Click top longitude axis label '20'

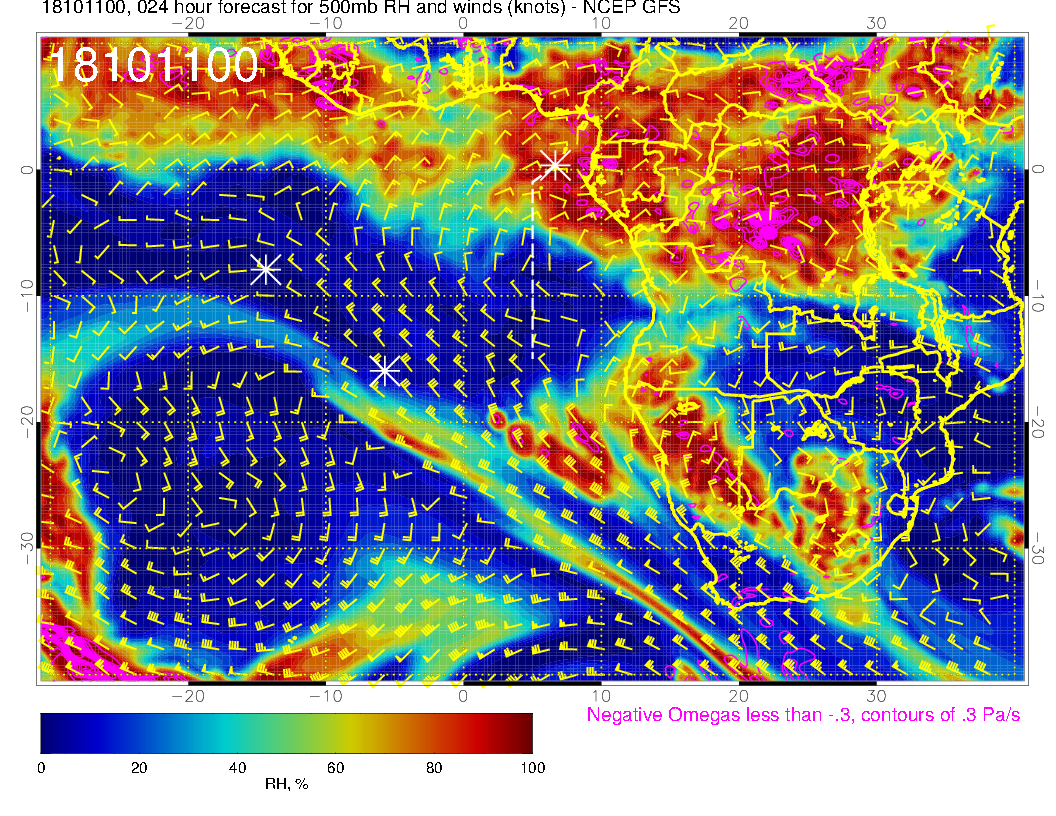[x=738, y=24]
